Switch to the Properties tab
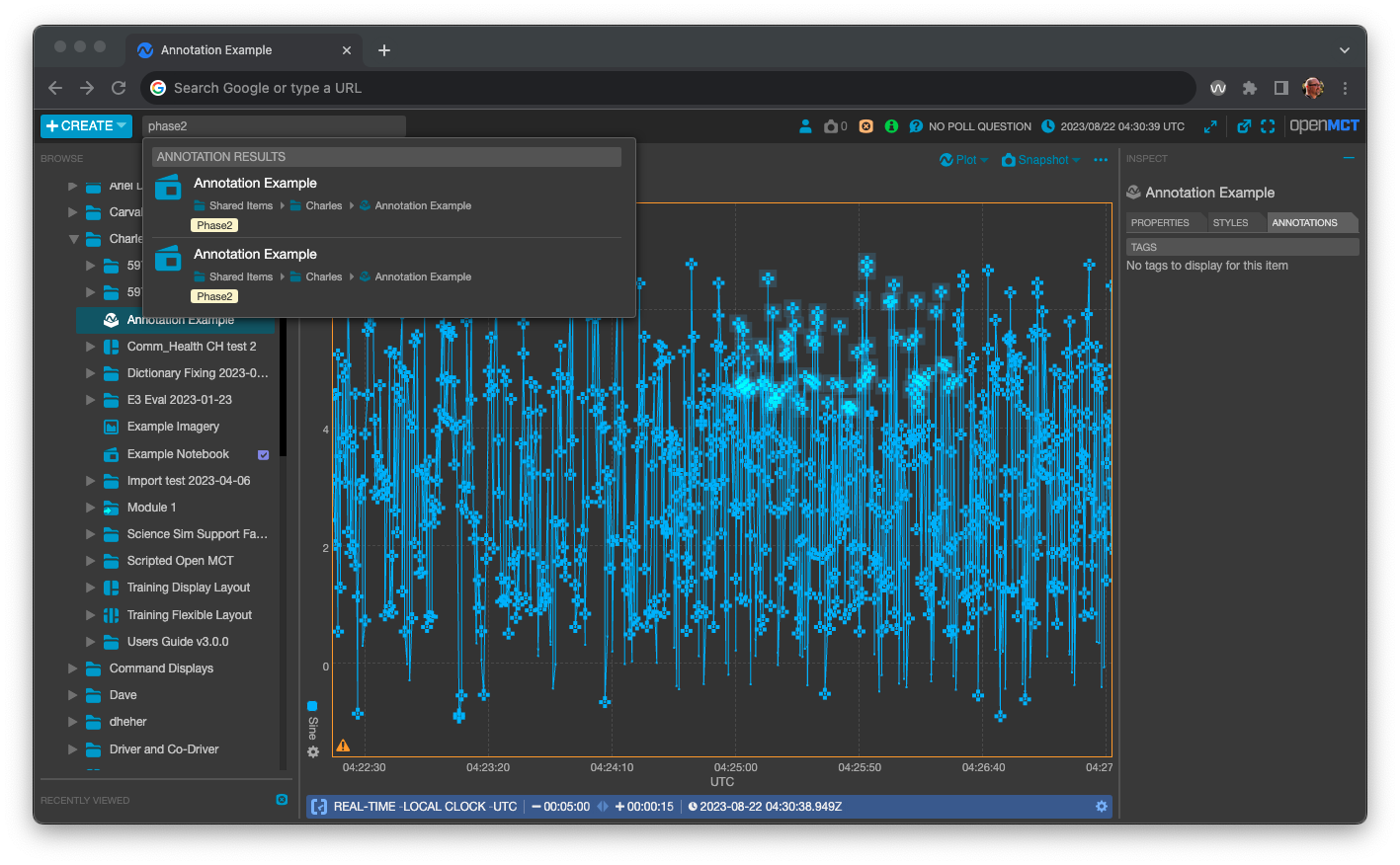 [x=1160, y=223]
